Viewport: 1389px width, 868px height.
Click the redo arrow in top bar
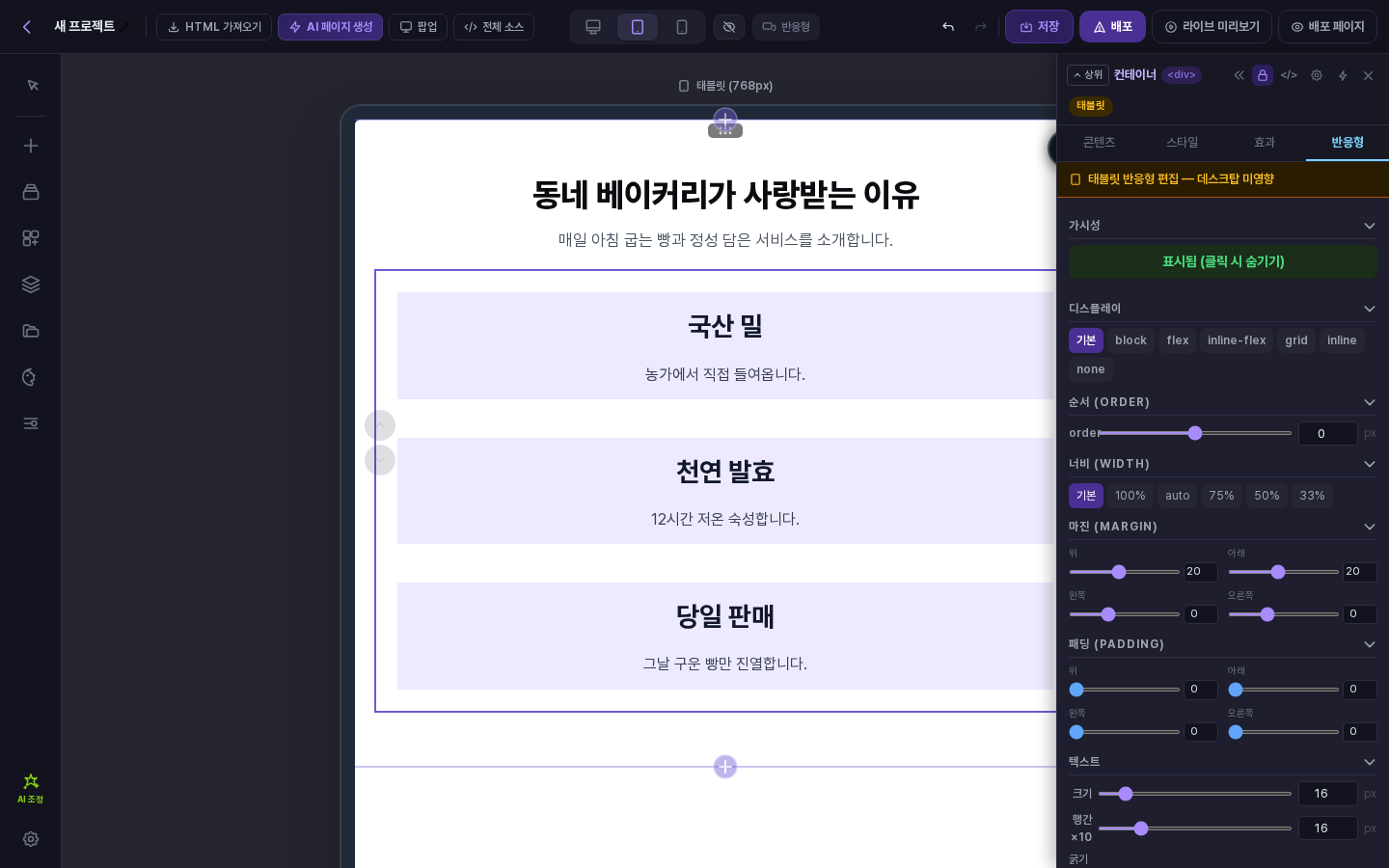pyautogui.click(x=981, y=27)
